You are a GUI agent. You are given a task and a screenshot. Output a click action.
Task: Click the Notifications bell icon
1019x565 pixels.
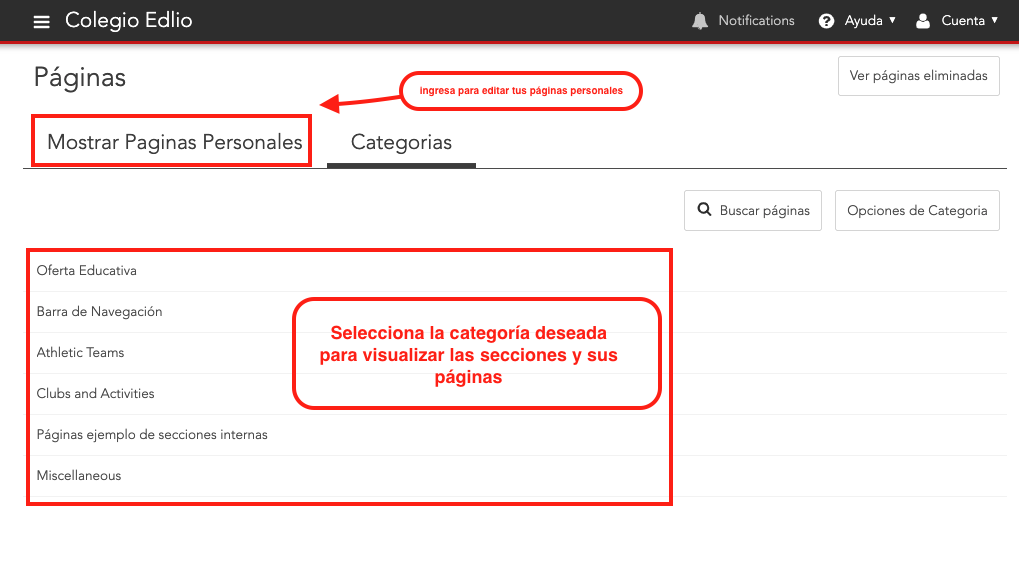point(700,21)
